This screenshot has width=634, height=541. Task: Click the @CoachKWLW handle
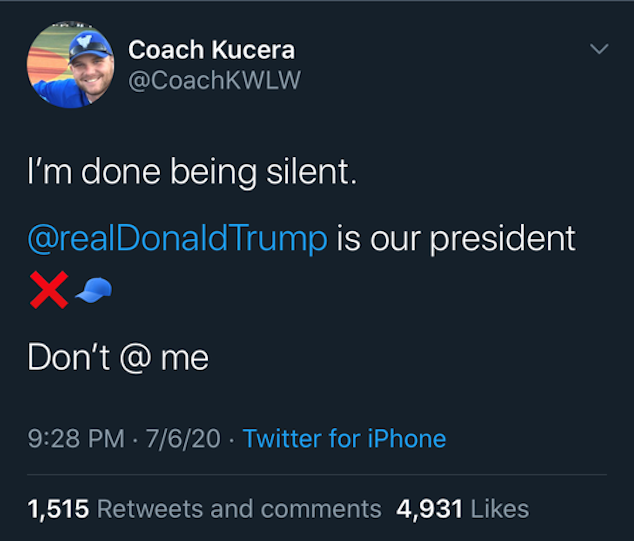tap(214, 80)
